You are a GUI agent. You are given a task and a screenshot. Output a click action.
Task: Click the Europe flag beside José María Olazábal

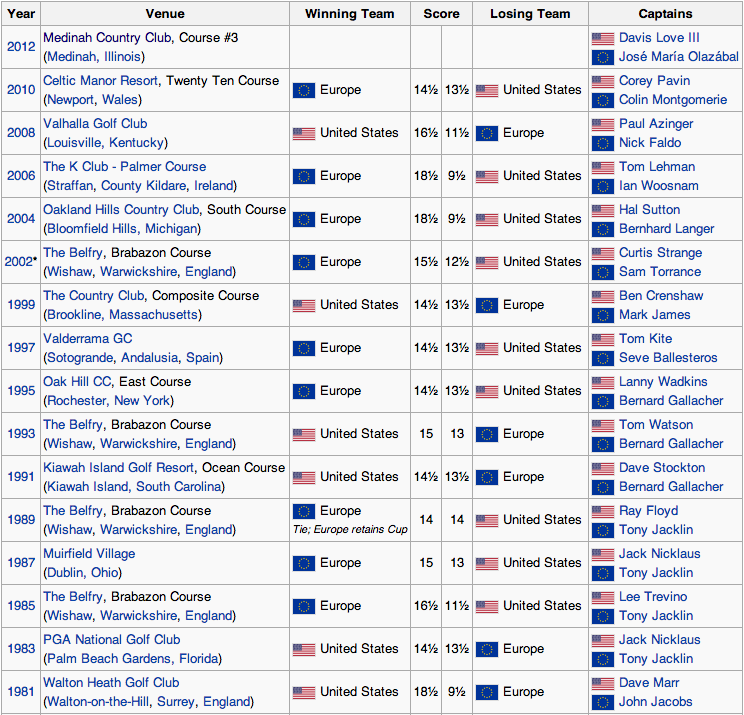(603, 57)
